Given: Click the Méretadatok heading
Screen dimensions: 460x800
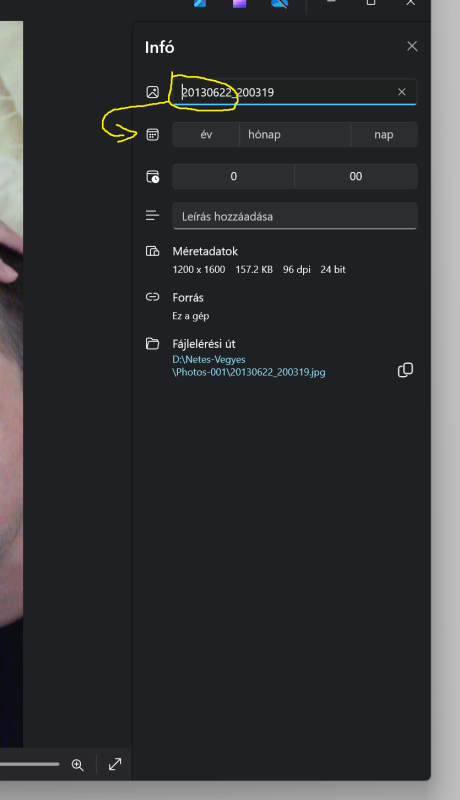Looking at the screenshot, I should coord(205,251).
